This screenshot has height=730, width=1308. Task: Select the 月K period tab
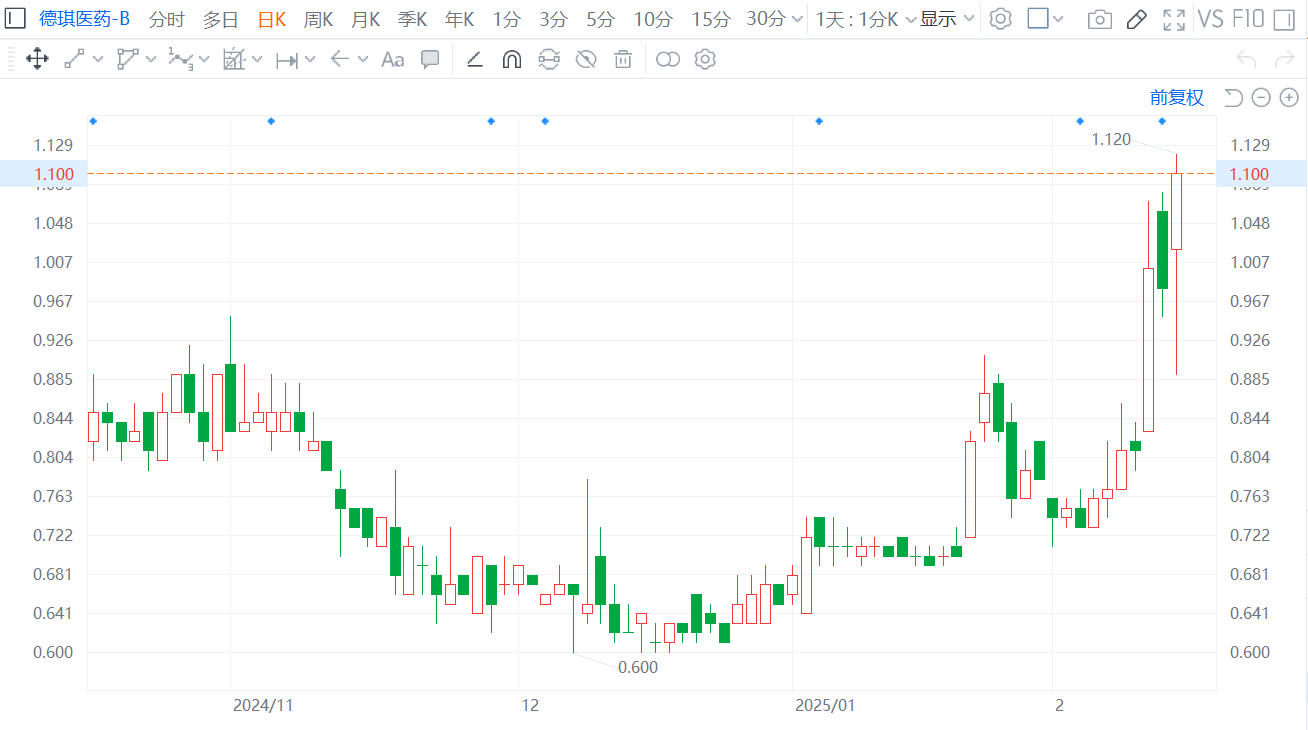[366, 18]
